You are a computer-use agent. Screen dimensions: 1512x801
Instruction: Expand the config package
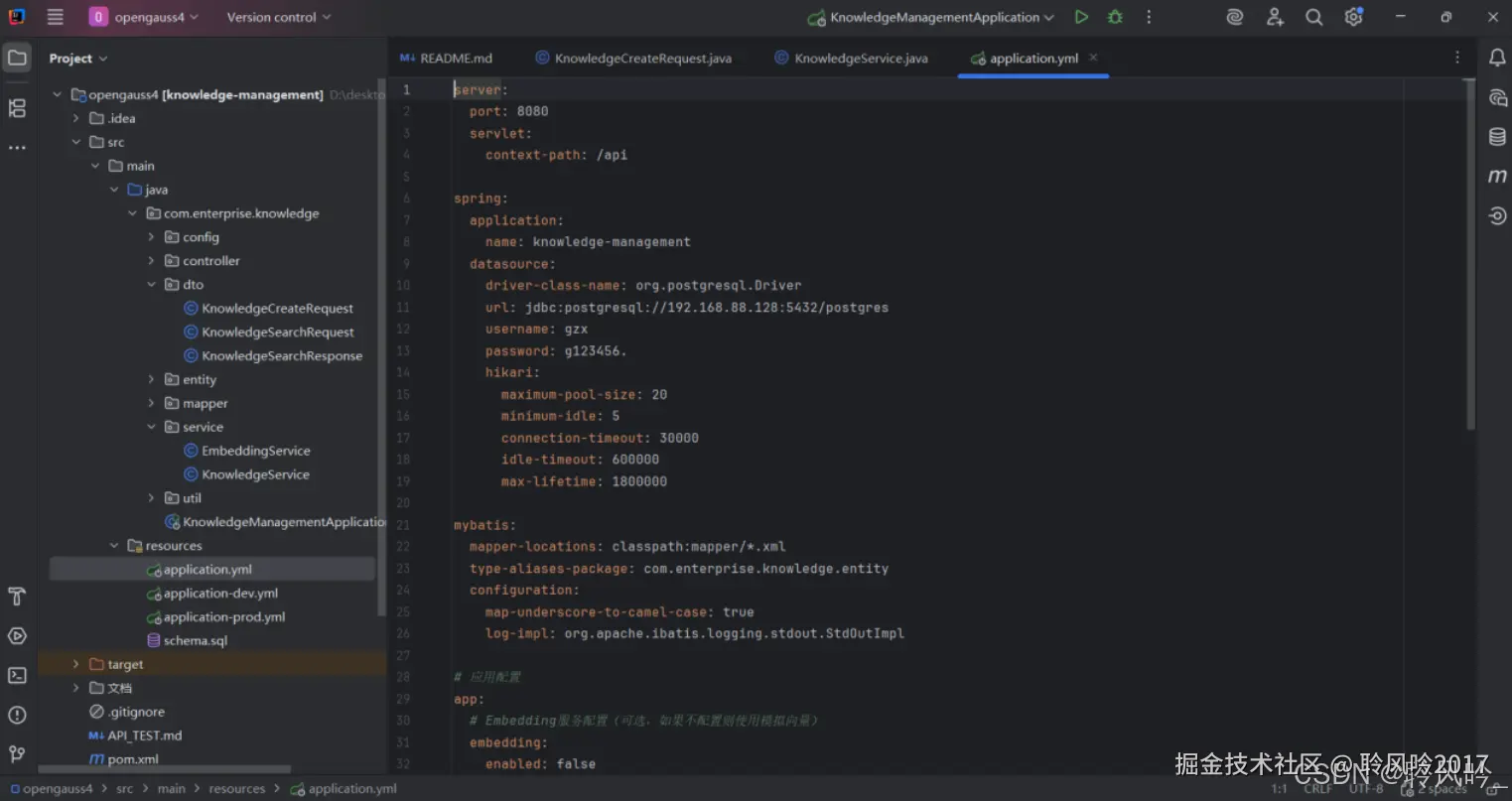(151, 237)
